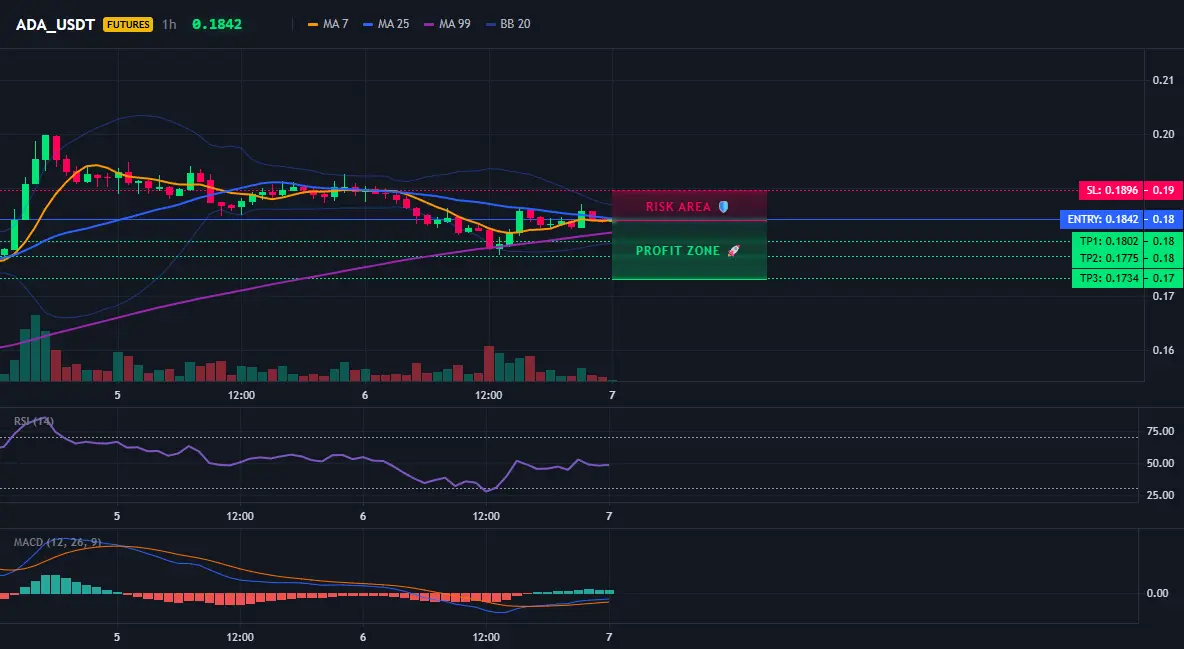Viewport: 1184px width, 649px height.
Task: Click the tall green candle peaking near 0.20
Action: tap(45, 148)
